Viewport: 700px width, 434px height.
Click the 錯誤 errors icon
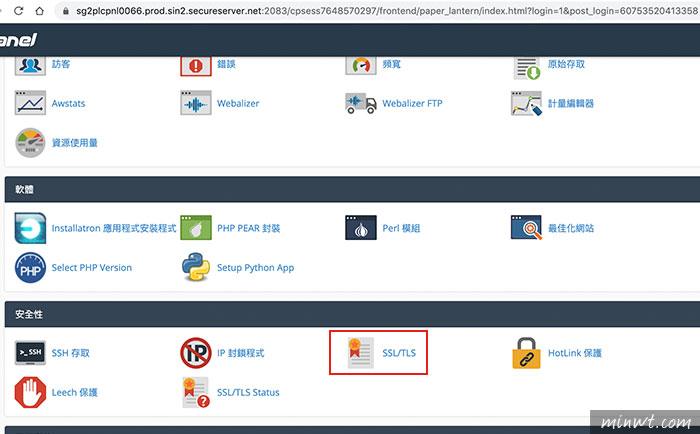point(196,66)
